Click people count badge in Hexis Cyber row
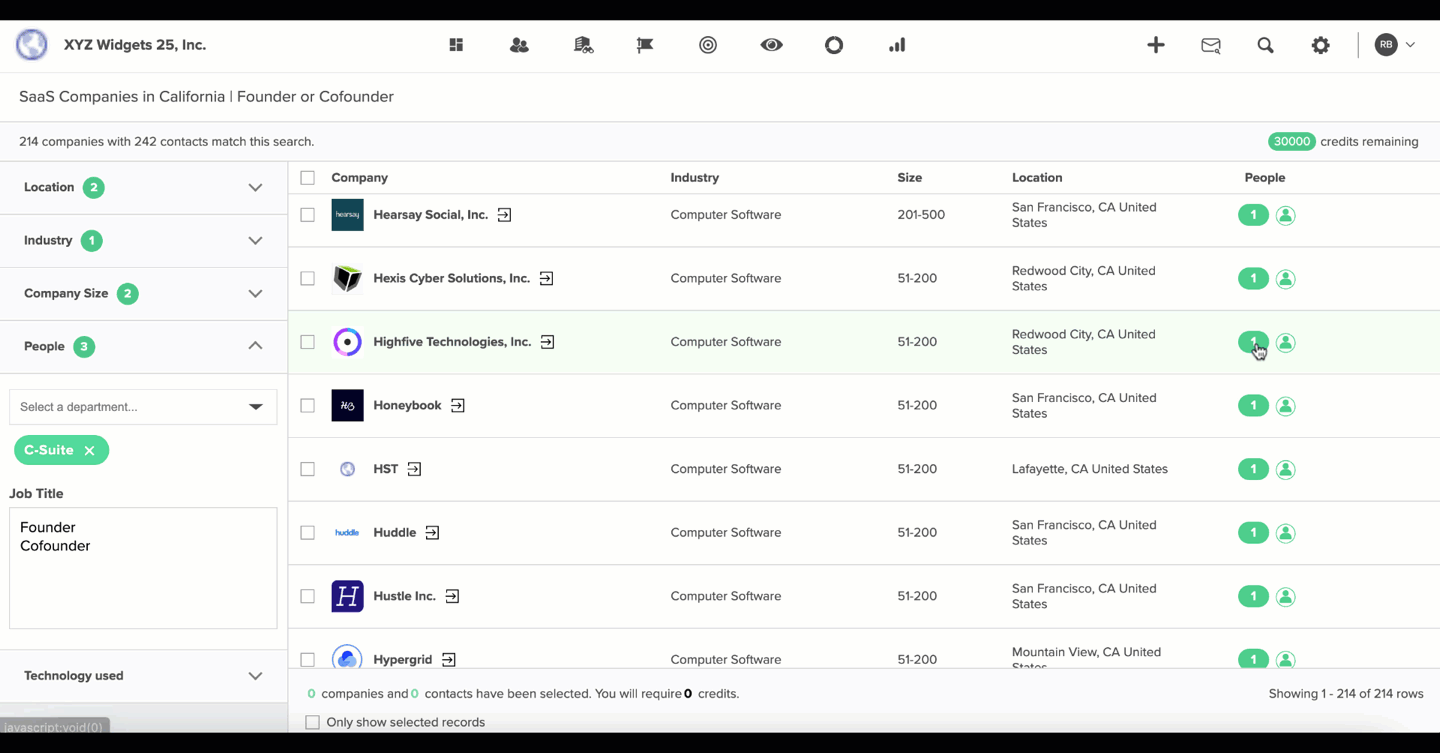The image size is (1440, 753). [1253, 279]
